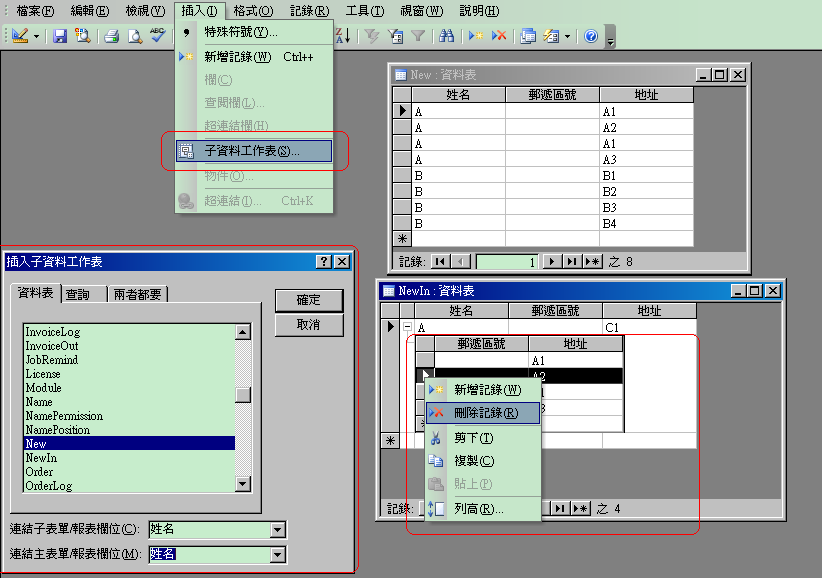Click the Find binoculars icon

(x=446, y=36)
